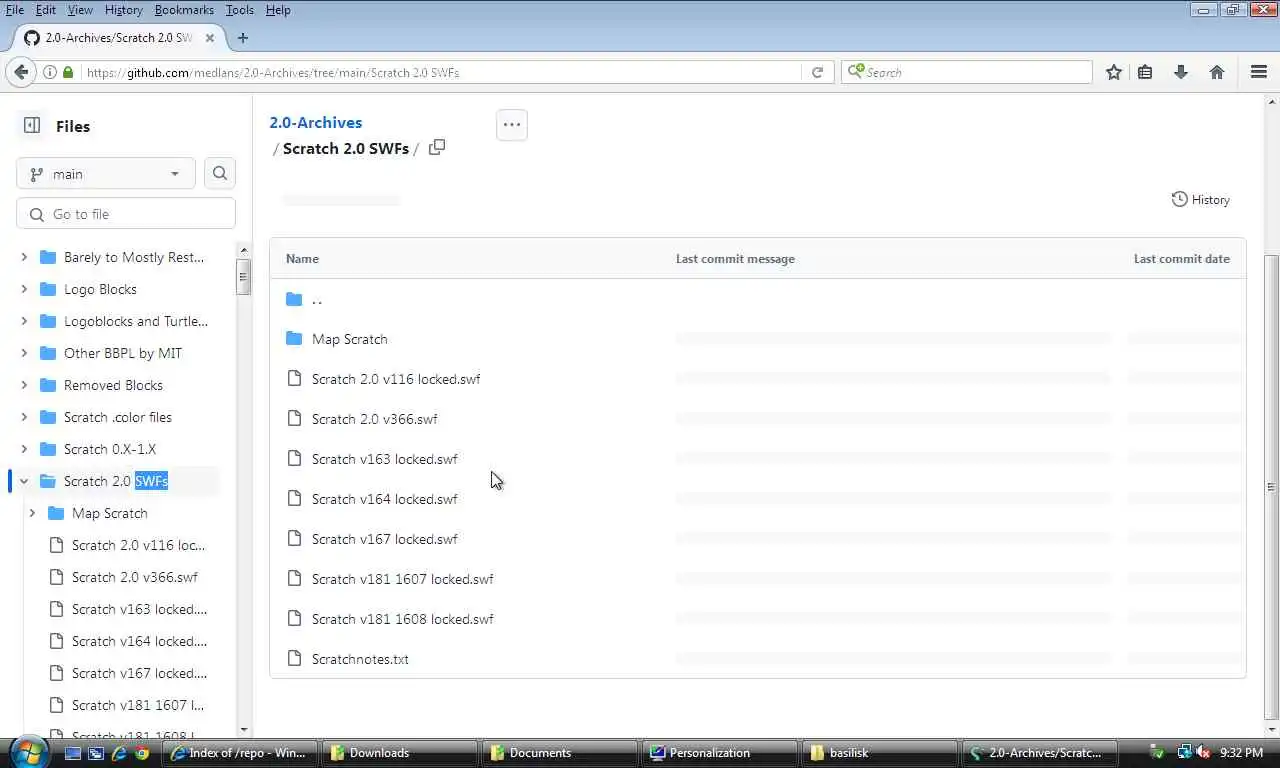Screen dimensions: 1280x768
Task: Click the volume muted tray icon
Action: pos(1203,752)
